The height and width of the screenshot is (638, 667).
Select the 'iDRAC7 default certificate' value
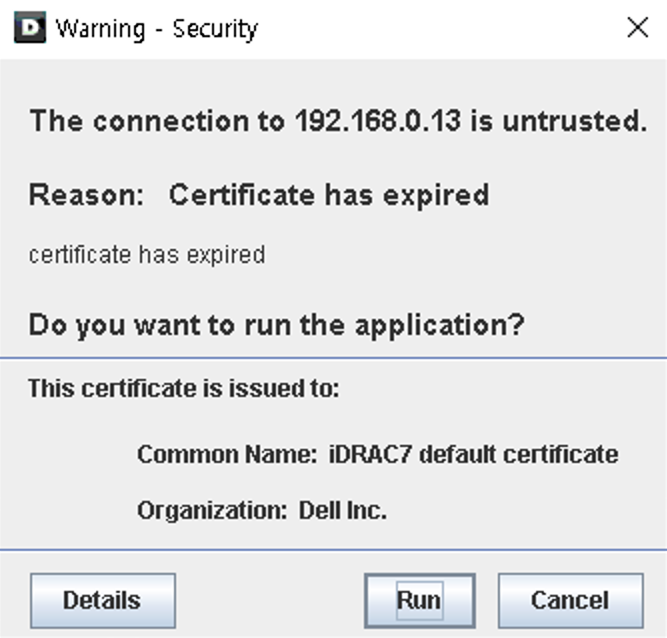[x=473, y=454]
